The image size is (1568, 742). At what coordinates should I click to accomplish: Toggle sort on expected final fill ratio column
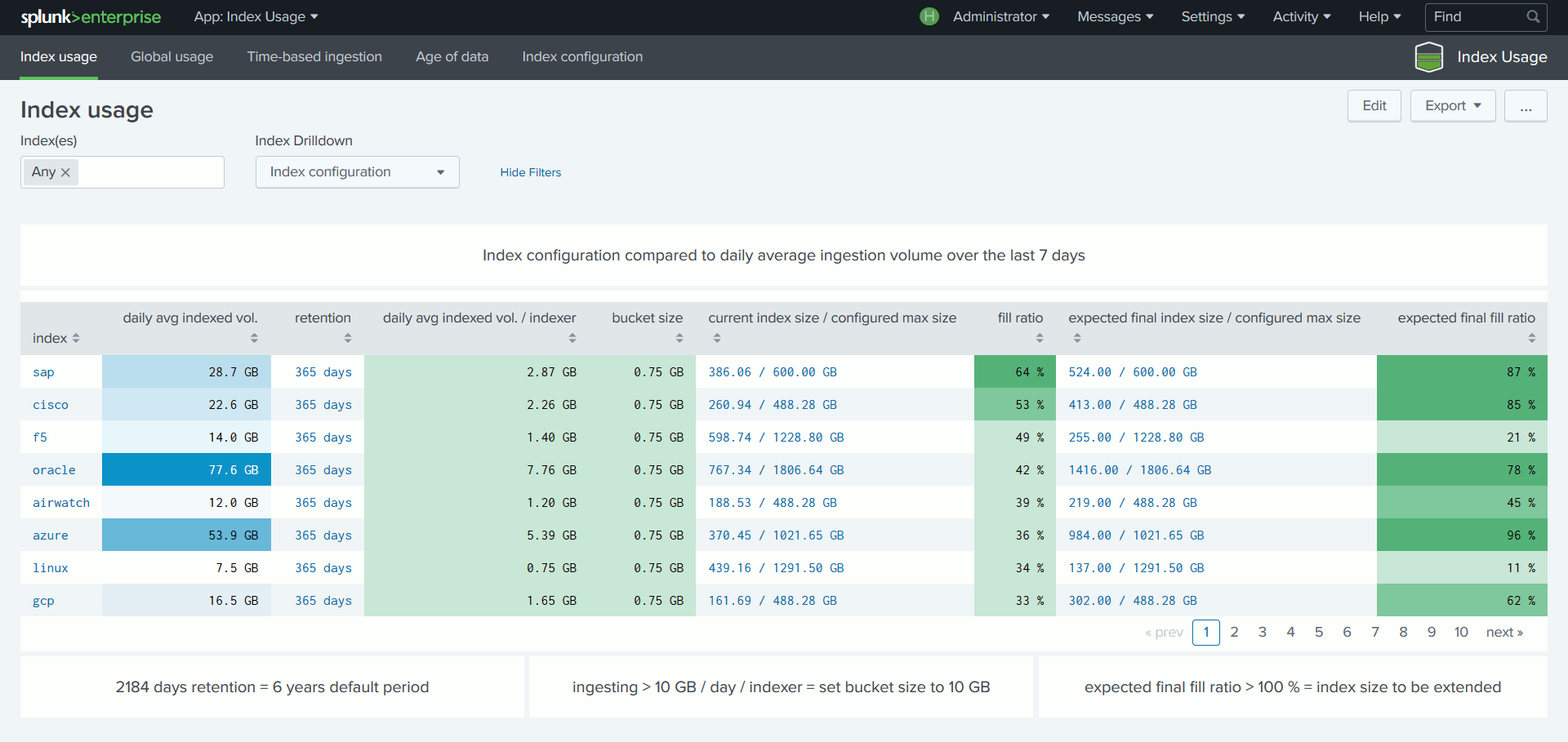point(1530,338)
